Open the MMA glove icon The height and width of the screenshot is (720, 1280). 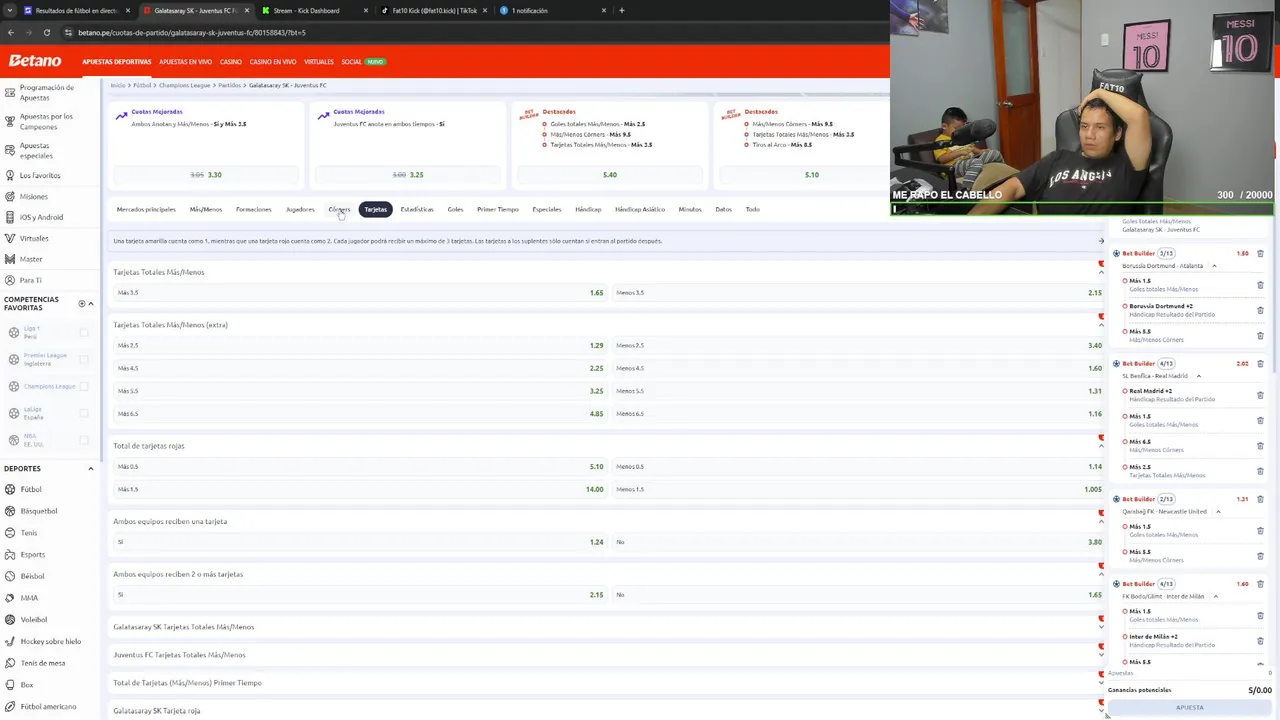pyautogui.click(x=10, y=598)
